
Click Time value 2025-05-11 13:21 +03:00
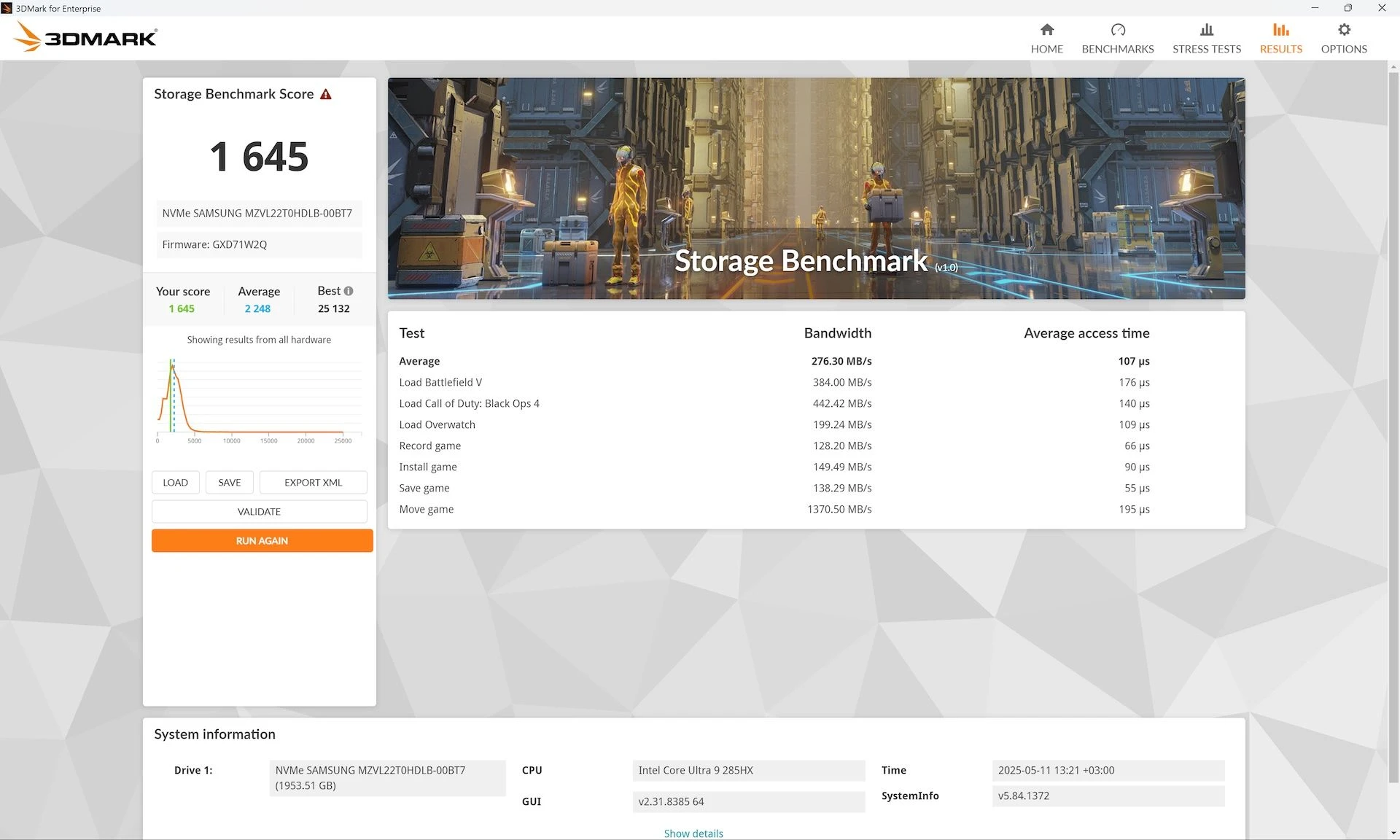pos(1108,770)
